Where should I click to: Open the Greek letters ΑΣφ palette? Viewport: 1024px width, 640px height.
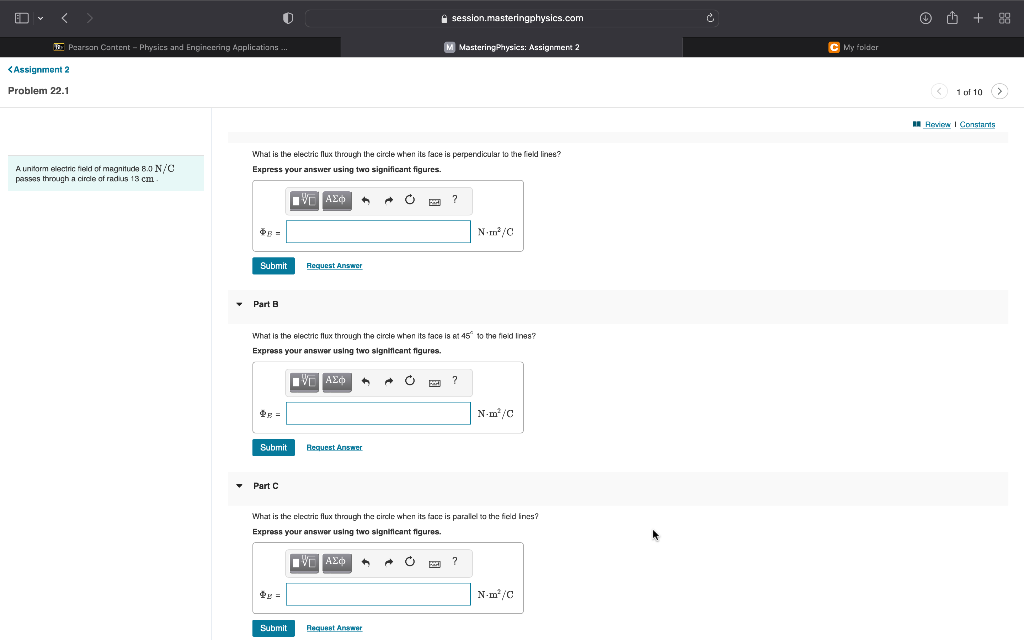point(335,200)
